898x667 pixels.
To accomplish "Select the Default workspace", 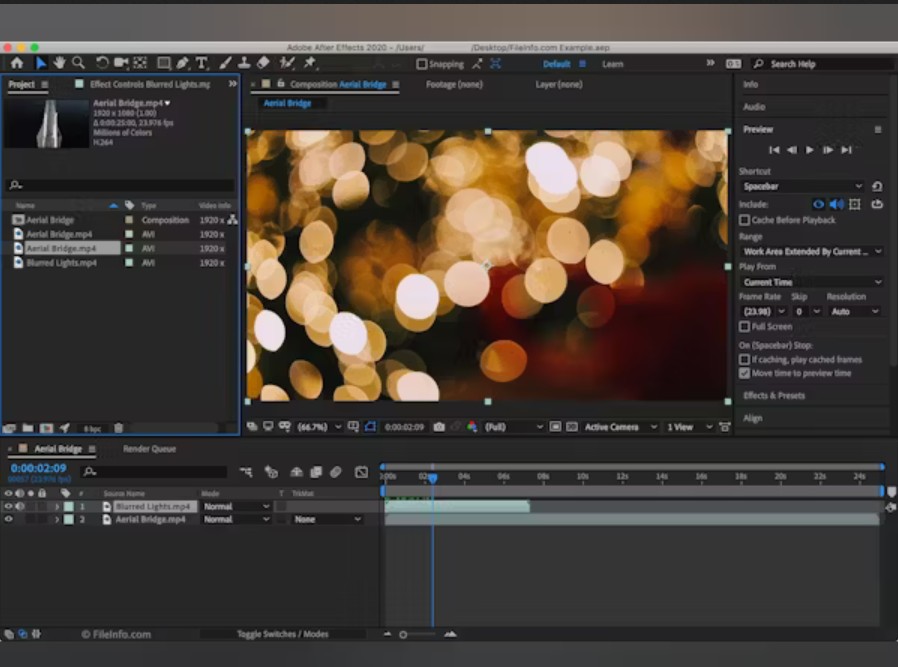I will coord(556,64).
